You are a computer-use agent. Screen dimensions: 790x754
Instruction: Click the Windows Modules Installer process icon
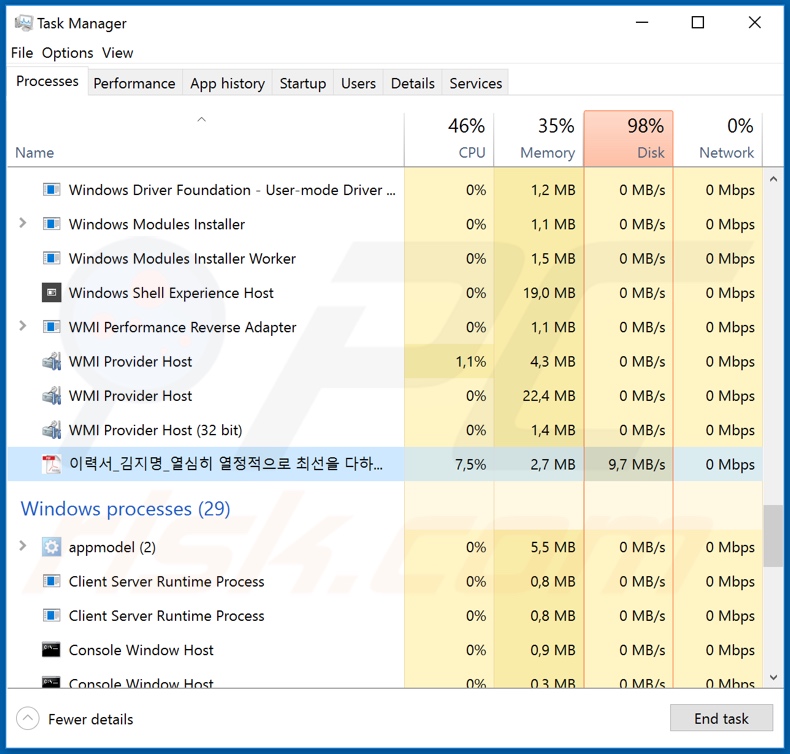click(51, 224)
